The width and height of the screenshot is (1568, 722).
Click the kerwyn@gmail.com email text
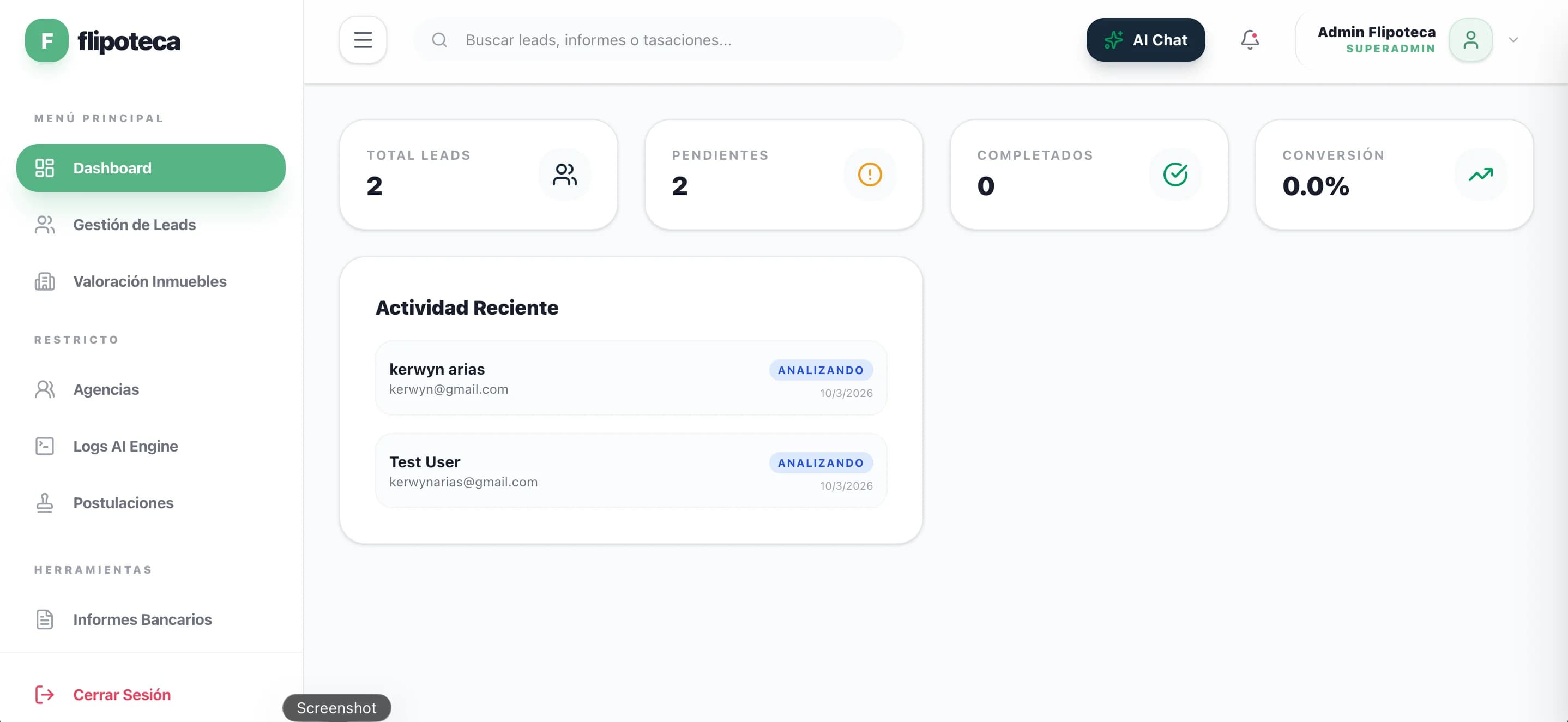pyautogui.click(x=449, y=389)
